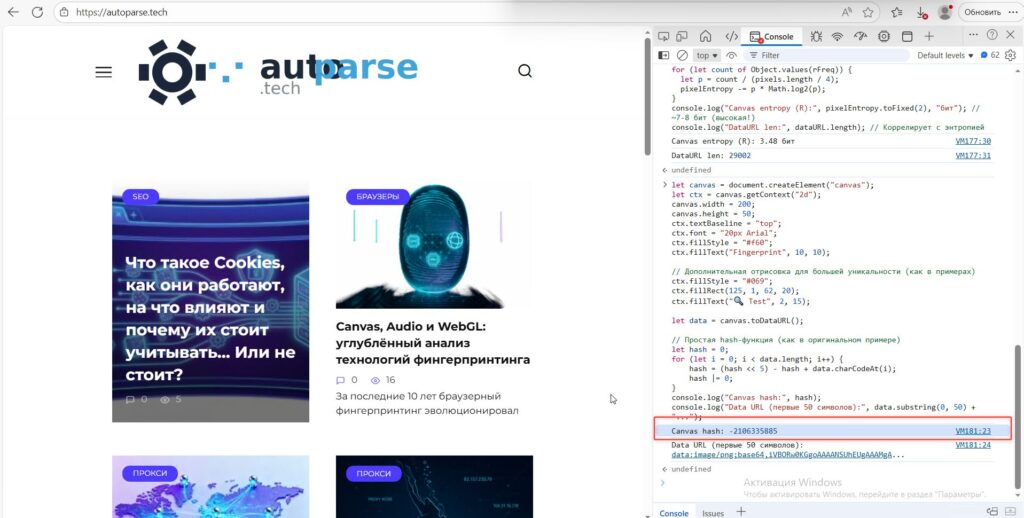Toggle the console sidebar panel

[x=664, y=56]
